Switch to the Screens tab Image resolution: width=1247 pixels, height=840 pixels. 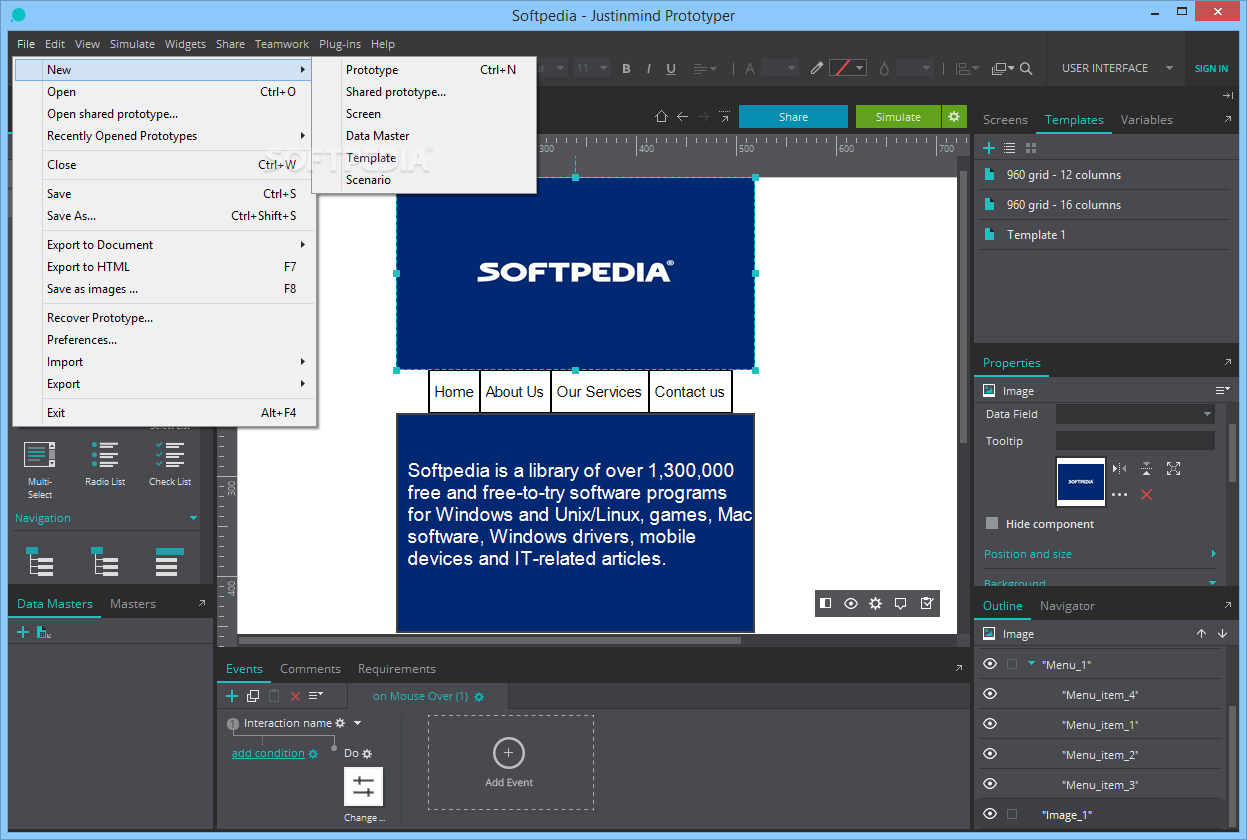click(x=1005, y=120)
